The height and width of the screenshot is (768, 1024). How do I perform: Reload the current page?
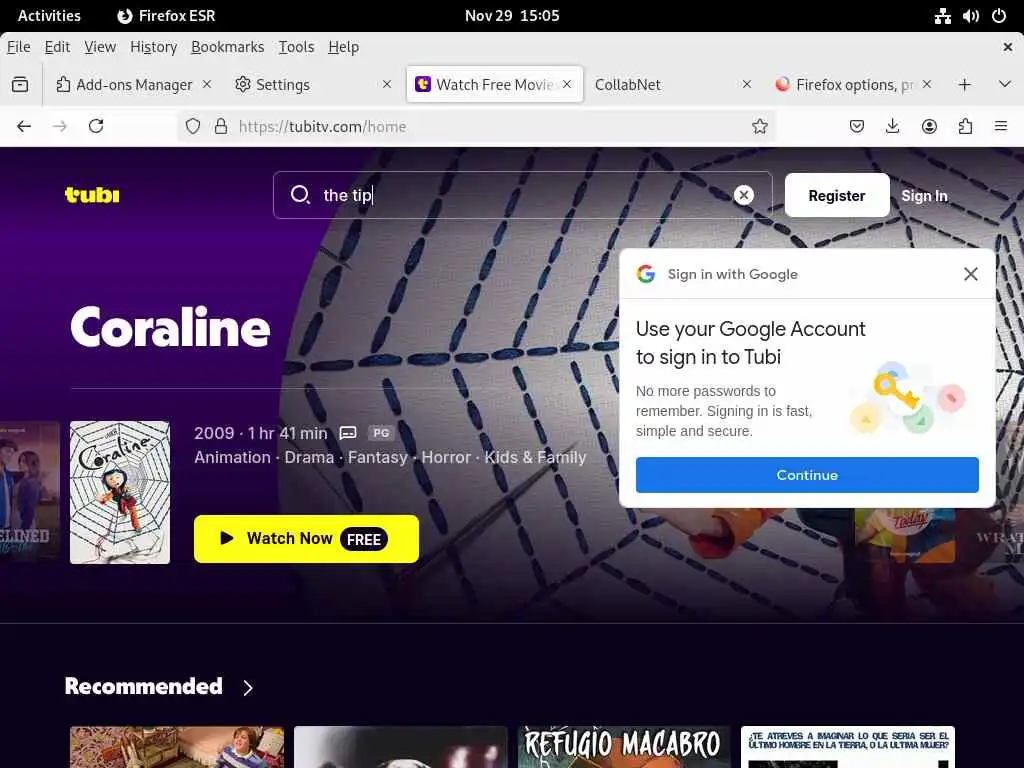pyautogui.click(x=96, y=126)
